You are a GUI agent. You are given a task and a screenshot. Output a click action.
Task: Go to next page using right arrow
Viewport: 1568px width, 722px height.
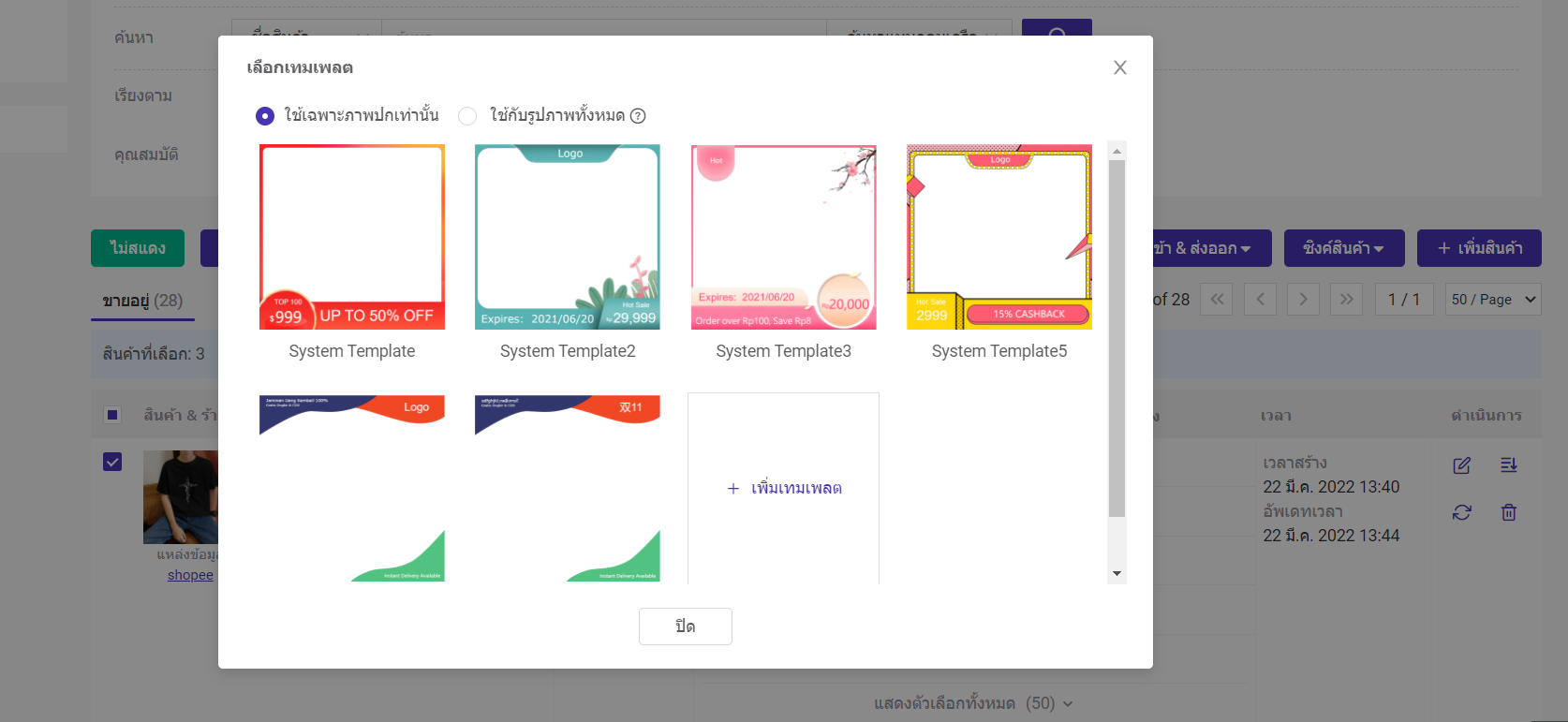[1303, 300]
